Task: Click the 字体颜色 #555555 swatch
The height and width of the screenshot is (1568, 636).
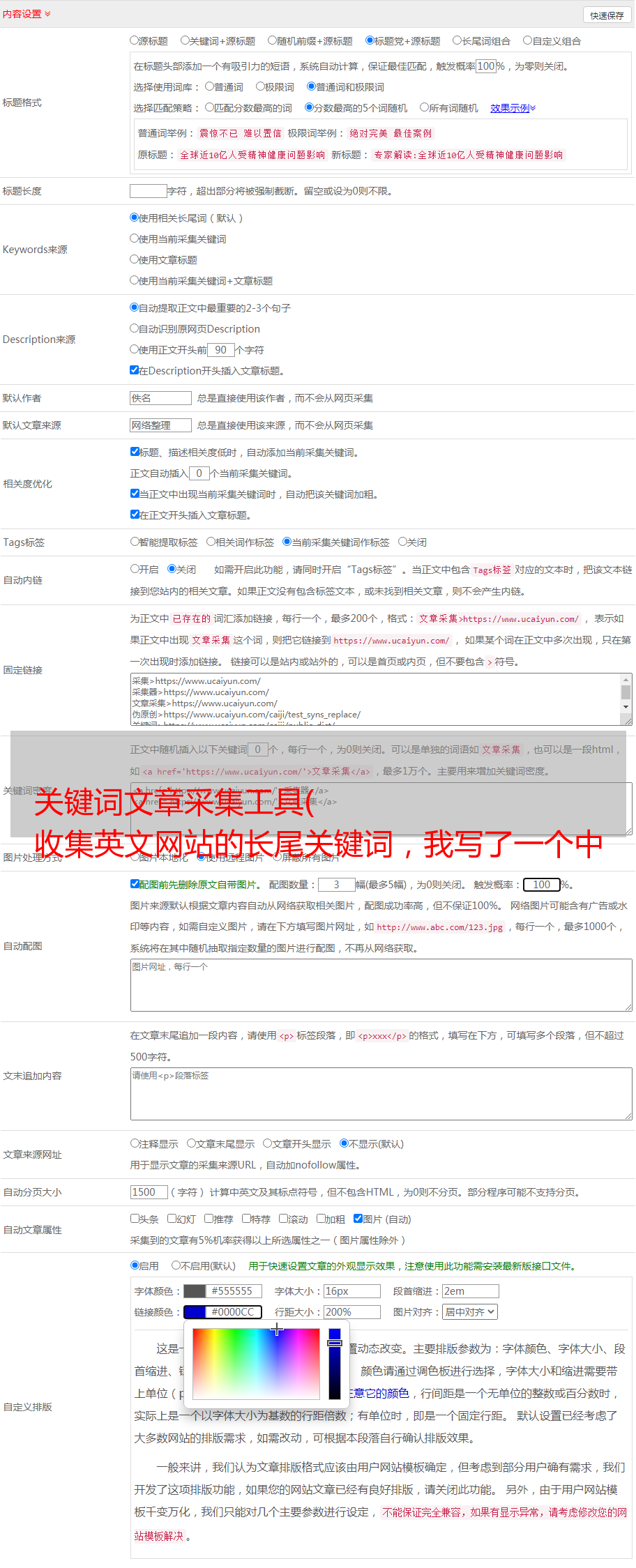Action: coord(195,1291)
